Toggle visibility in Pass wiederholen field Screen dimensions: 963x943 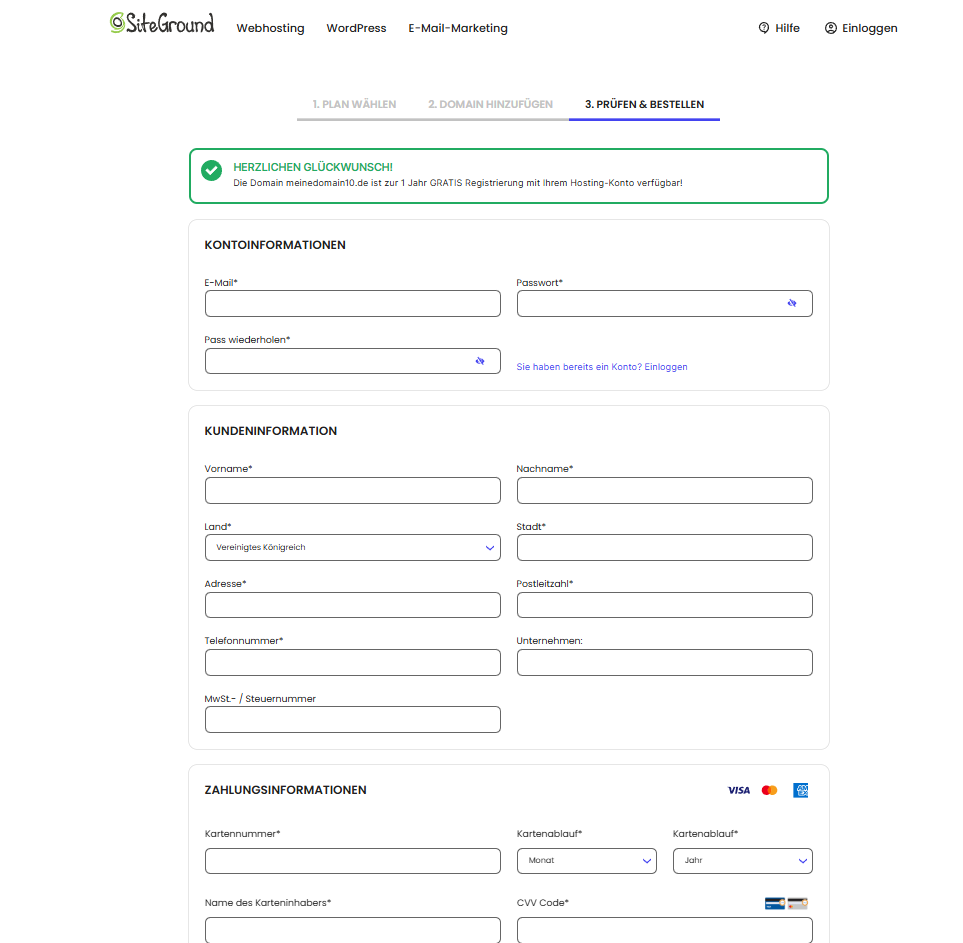pyautogui.click(x=480, y=361)
